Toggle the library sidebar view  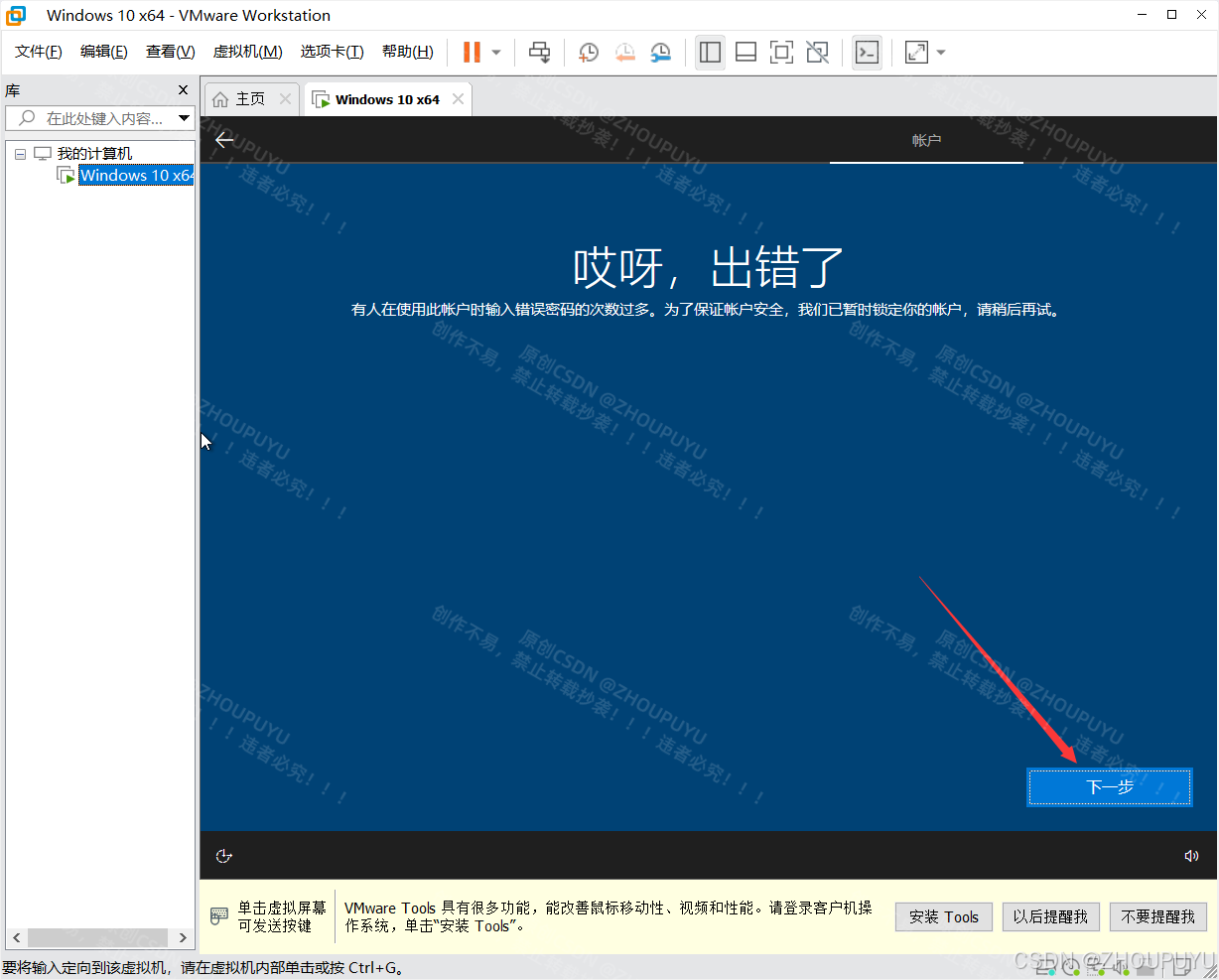(x=710, y=53)
